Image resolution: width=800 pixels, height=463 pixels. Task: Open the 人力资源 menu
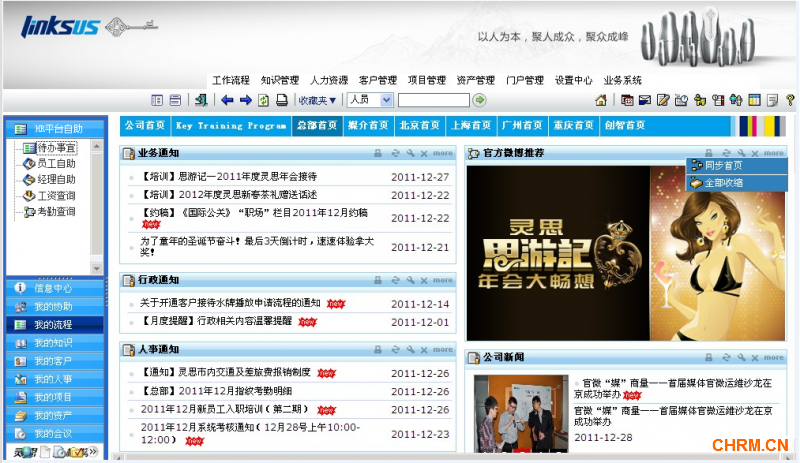tap(329, 80)
